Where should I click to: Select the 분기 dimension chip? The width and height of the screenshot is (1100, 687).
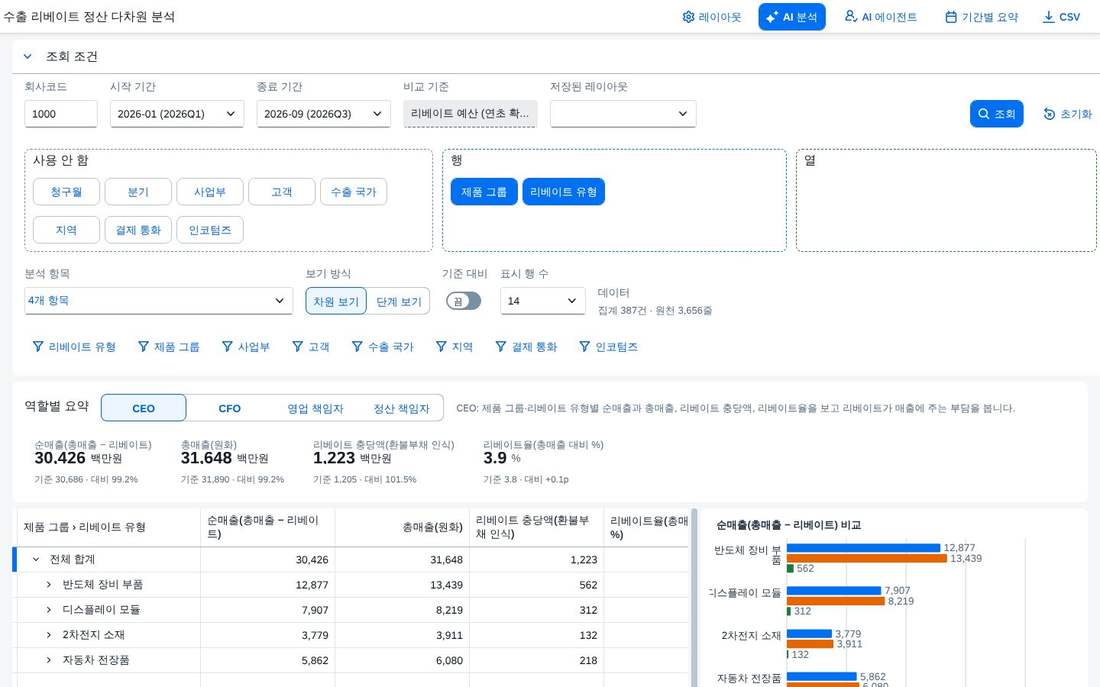tap(138, 192)
